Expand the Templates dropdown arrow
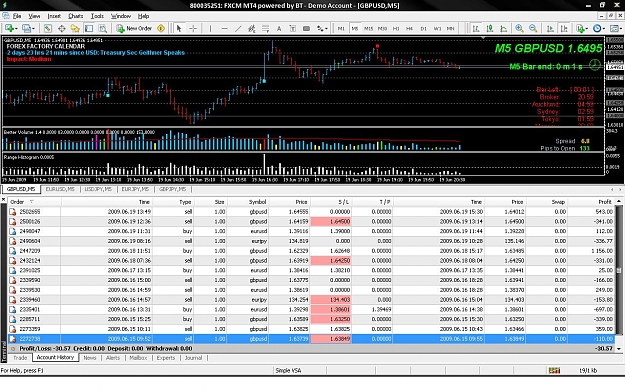Viewport: 625px width, 391px height. (621, 29)
